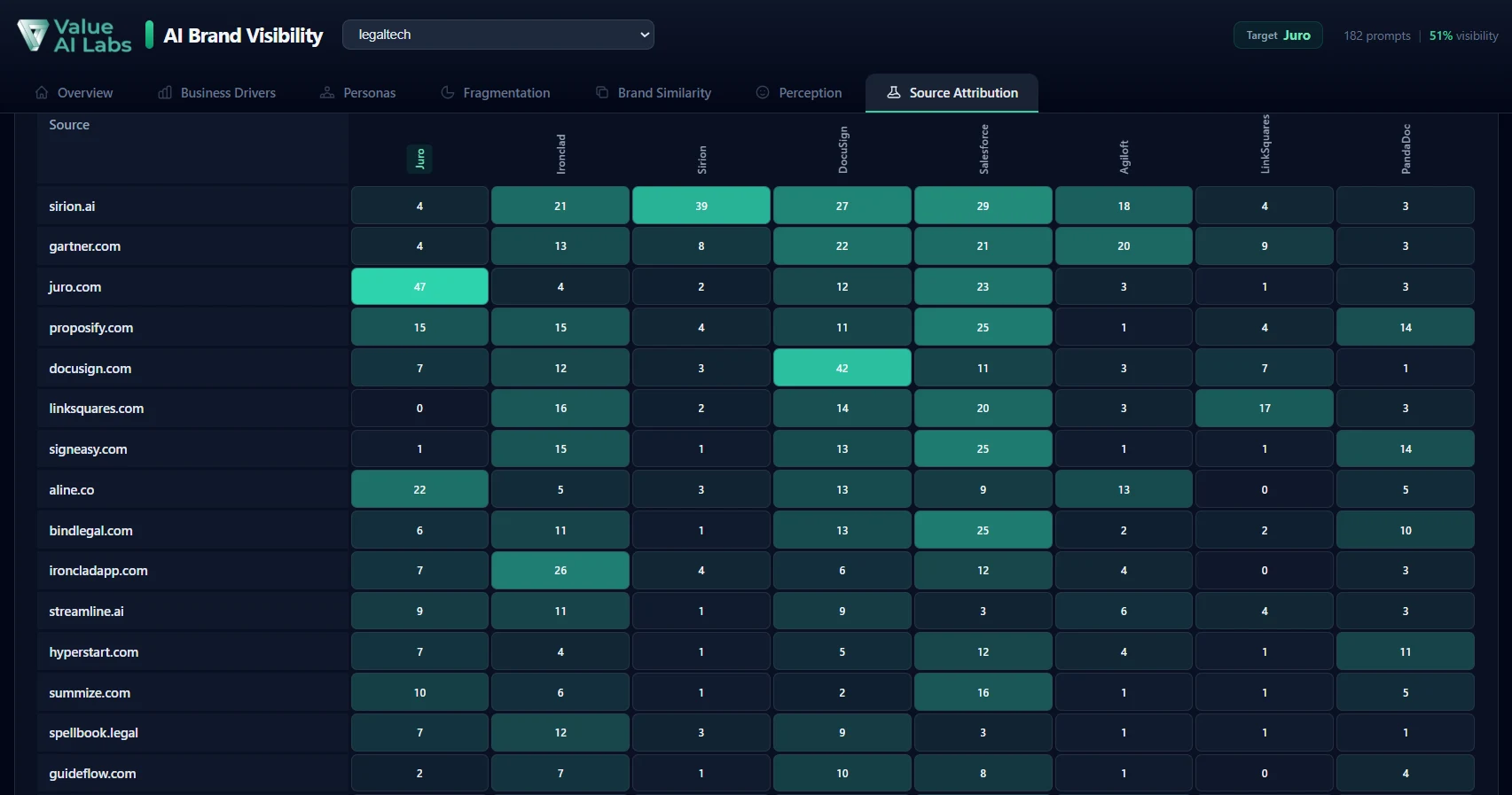
Task: Click the 182 prompts label
Action: [1376, 35]
